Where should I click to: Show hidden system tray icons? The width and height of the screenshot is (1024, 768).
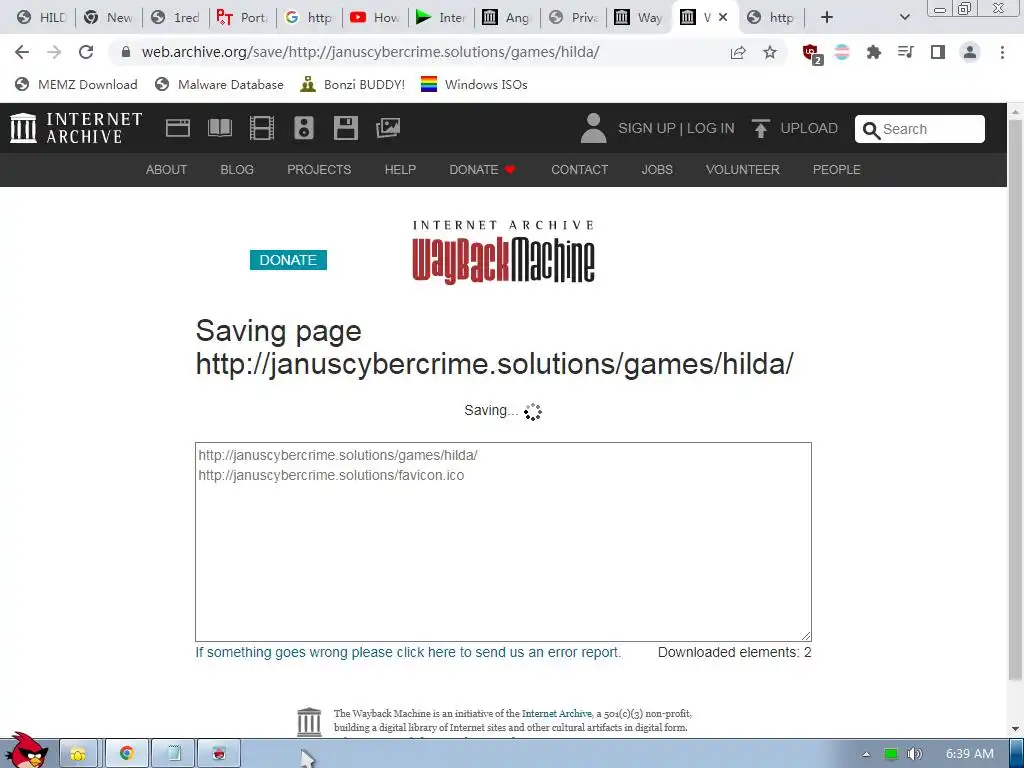coord(867,754)
